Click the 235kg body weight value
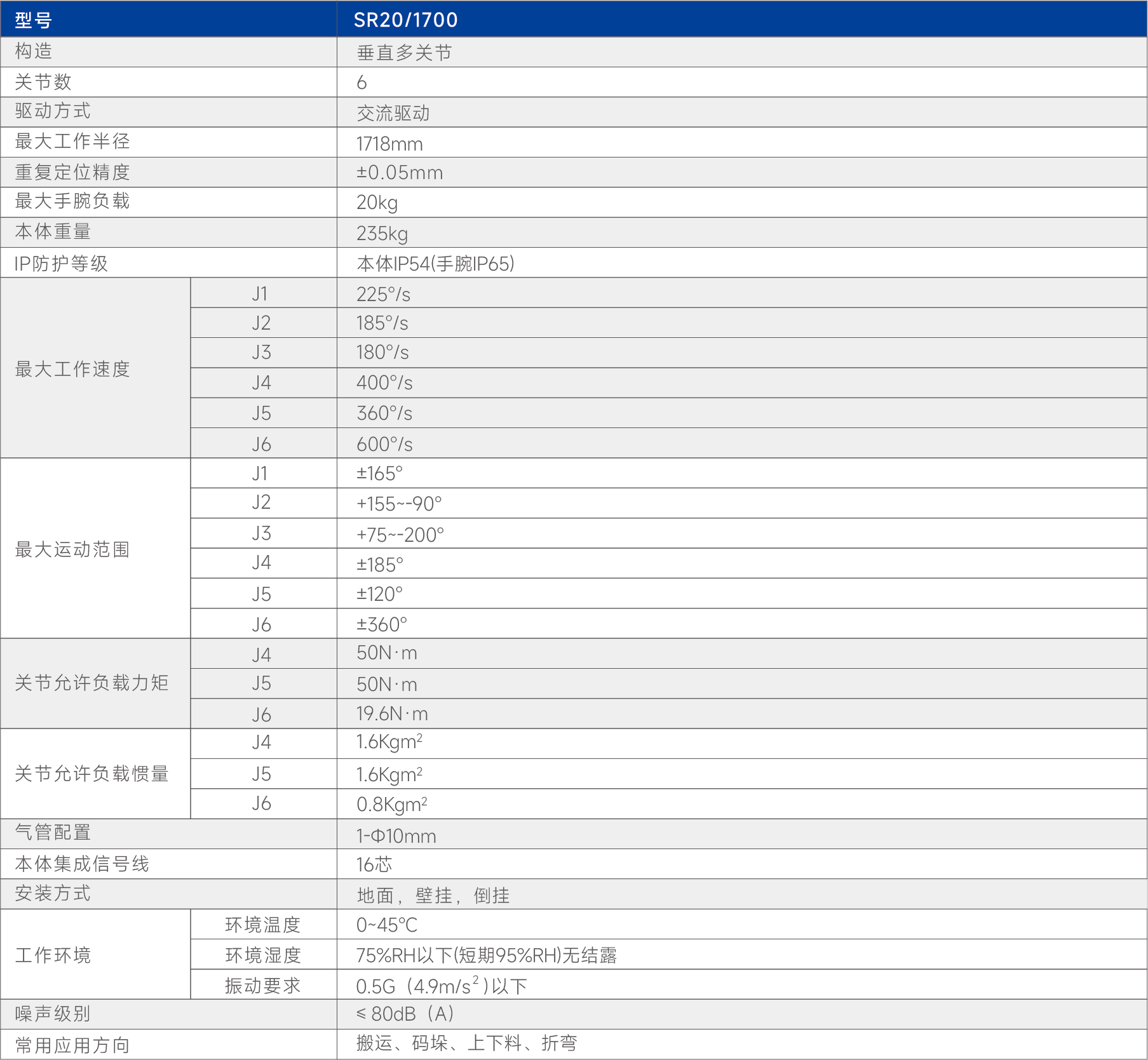This screenshot has width=1148, height=1060. tap(382, 234)
